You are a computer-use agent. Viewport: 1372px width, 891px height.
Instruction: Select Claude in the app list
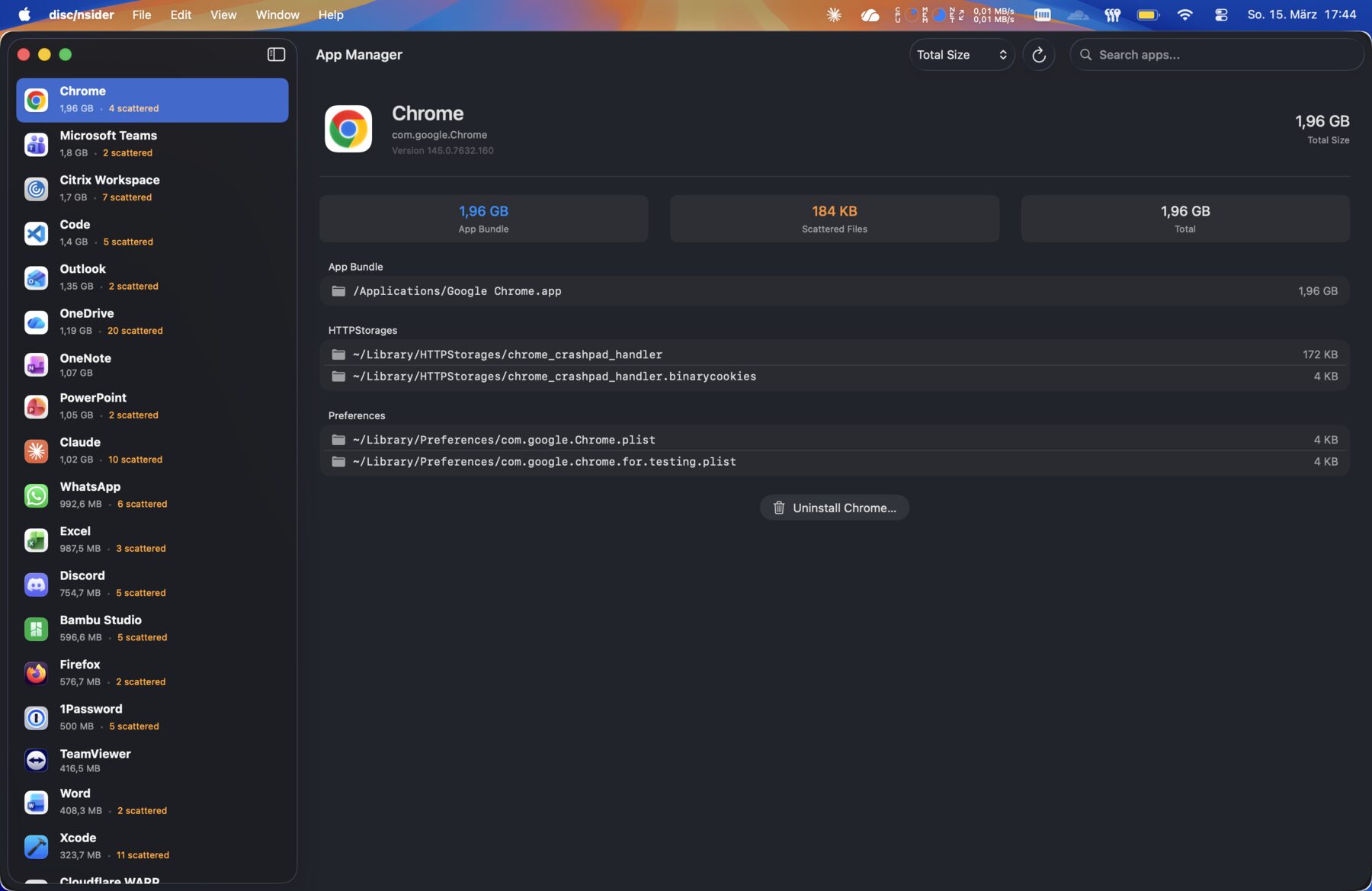[x=152, y=450]
